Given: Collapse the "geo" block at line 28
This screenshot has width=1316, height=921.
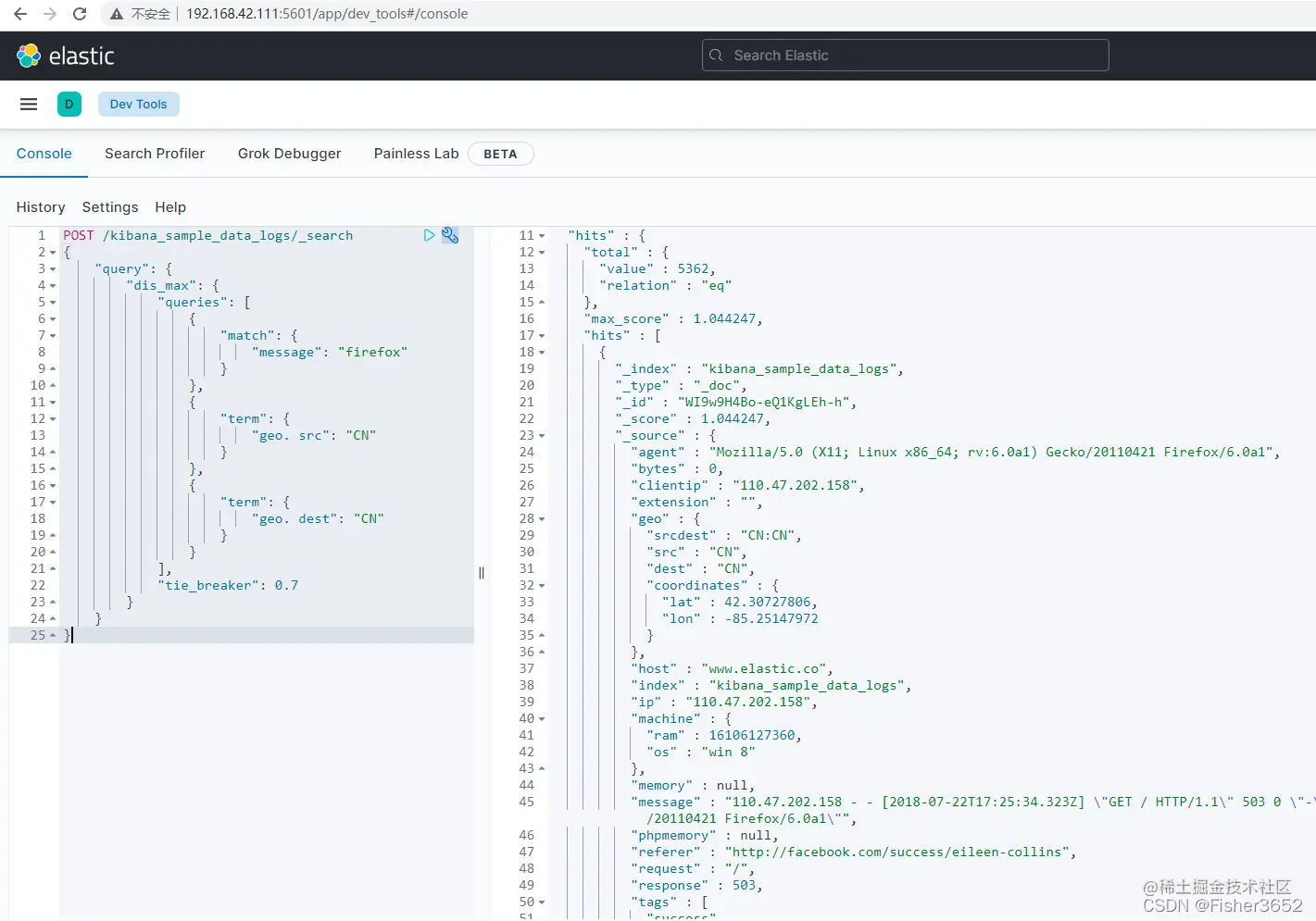Looking at the screenshot, I should point(542,519).
